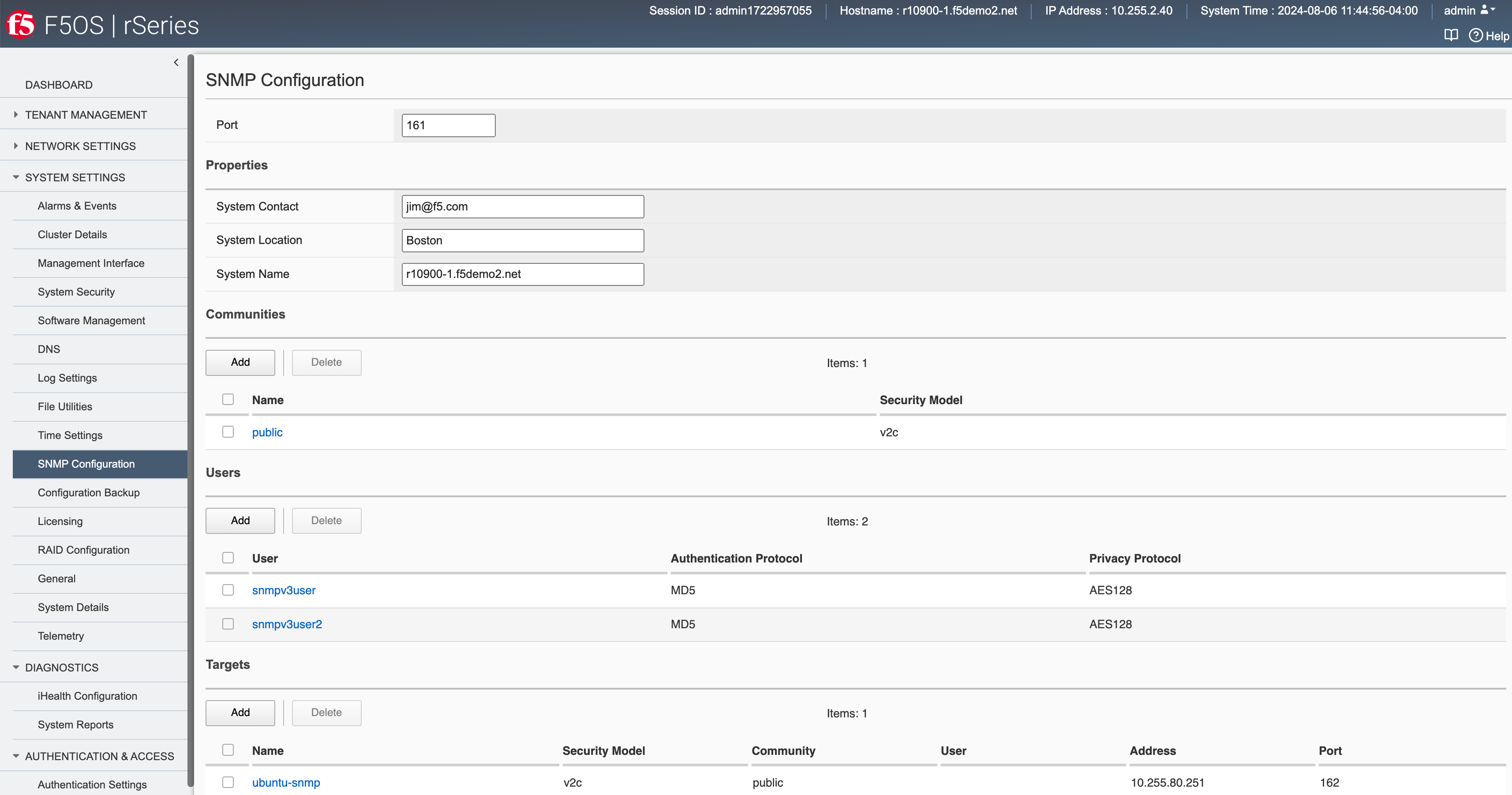1512x795 pixels.
Task: Open Time Settings page
Action: [x=70, y=436]
